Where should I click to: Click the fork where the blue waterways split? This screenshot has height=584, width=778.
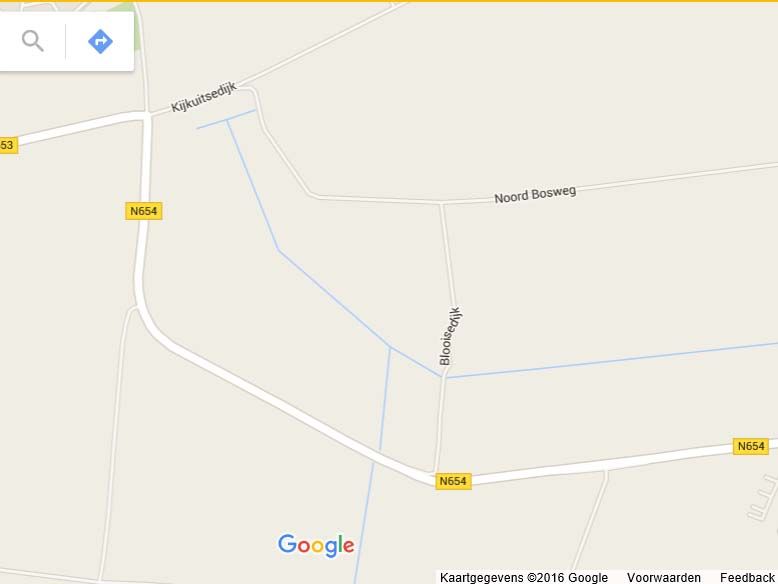(390, 348)
